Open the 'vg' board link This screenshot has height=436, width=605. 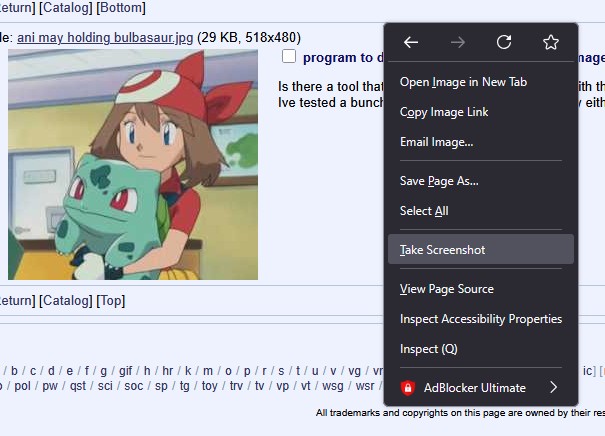[x=355, y=371]
